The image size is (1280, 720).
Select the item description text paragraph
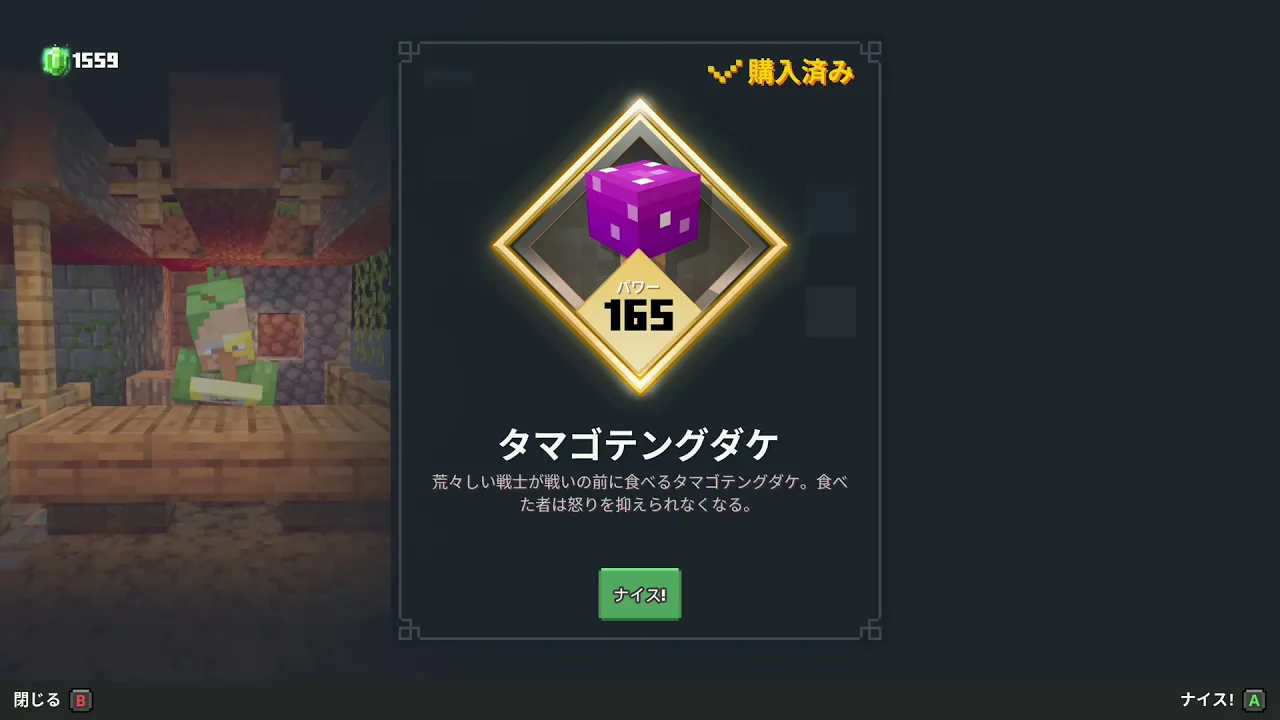639,494
